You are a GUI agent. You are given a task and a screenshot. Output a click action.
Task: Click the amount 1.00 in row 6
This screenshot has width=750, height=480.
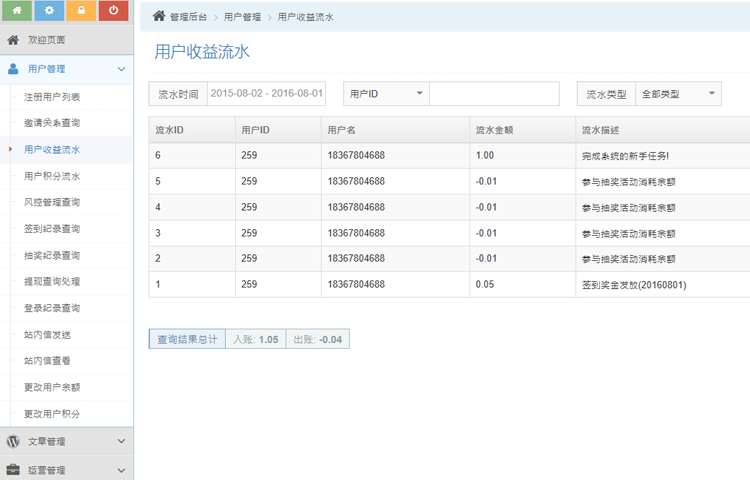pos(485,155)
